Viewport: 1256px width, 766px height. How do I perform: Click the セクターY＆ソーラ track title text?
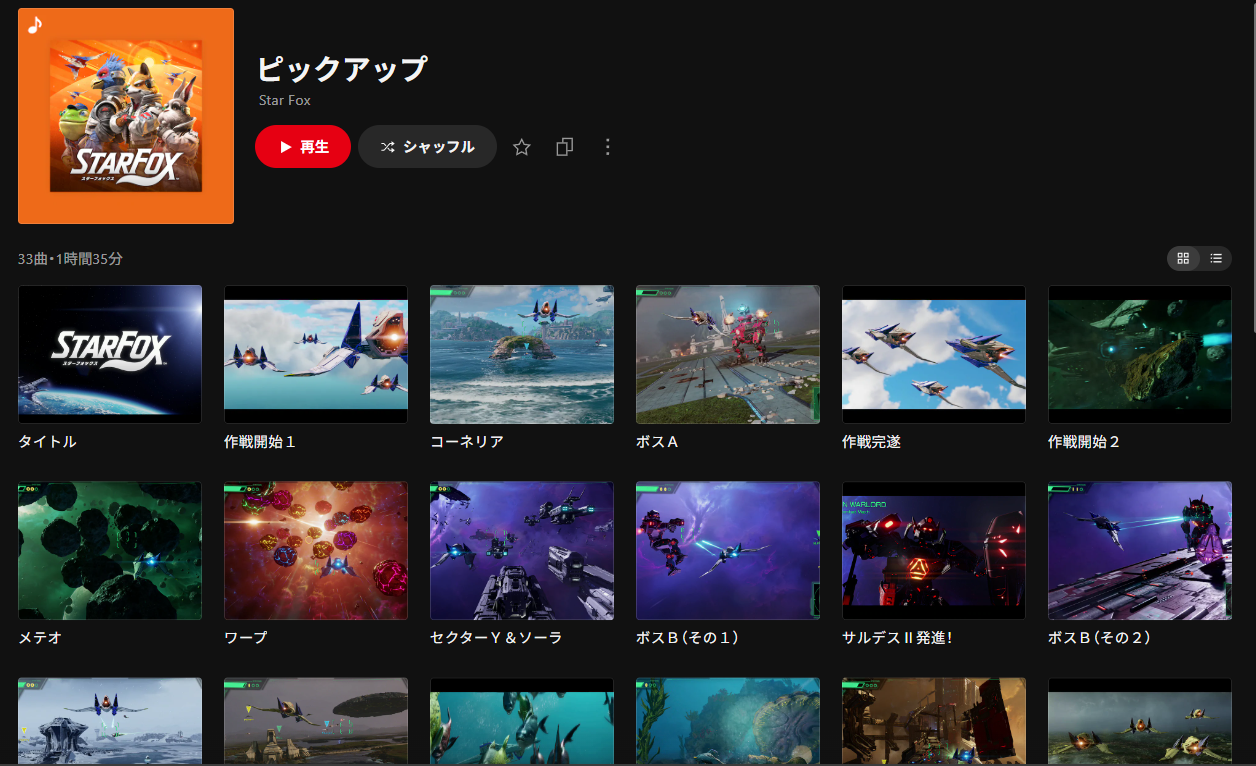(x=496, y=637)
